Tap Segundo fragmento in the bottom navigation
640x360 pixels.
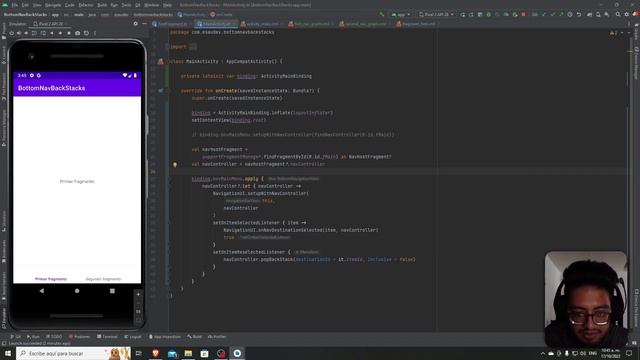[x=103, y=279]
